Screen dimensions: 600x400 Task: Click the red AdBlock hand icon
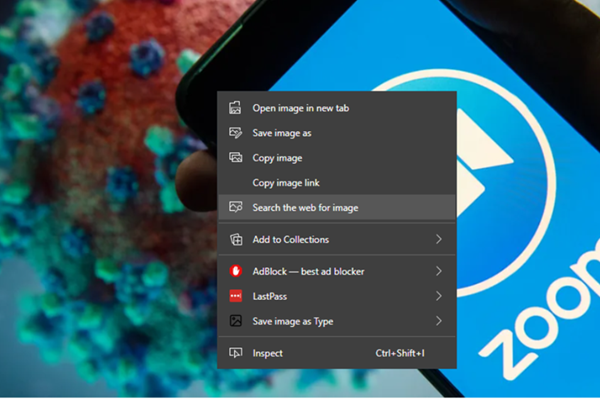pos(236,271)
